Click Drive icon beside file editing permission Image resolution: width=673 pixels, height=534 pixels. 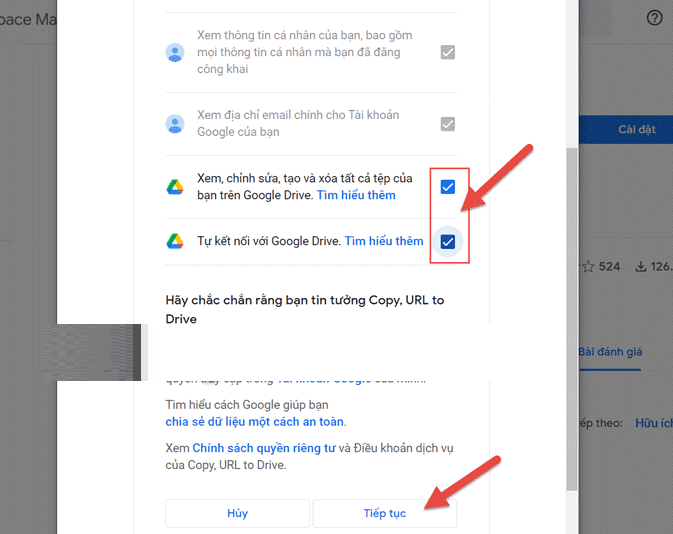click(175, 187)
